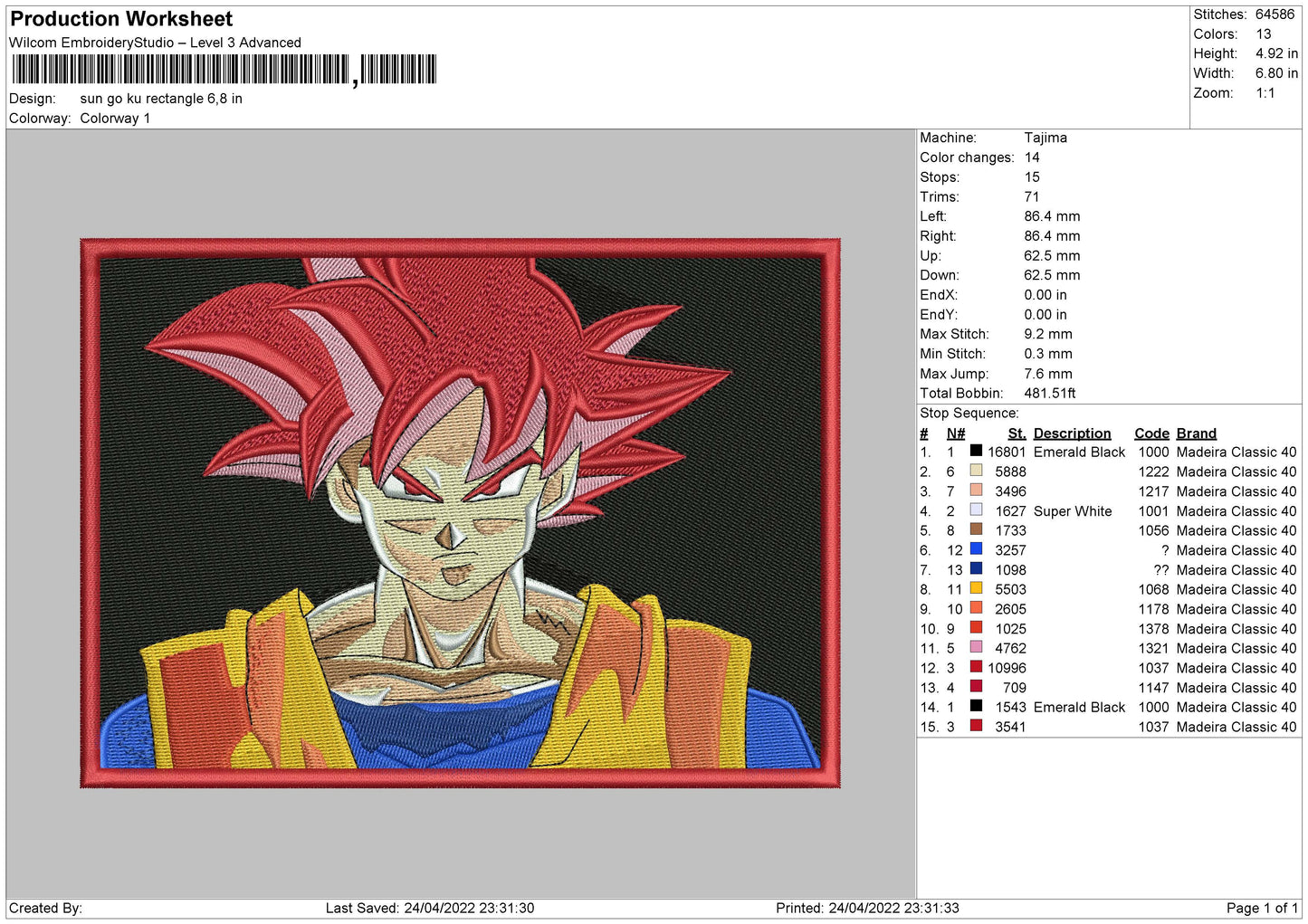The image size is (1308, 924).
Task: Click 'Printed: 24/04/2022 23:31:33' footer text
Action: click(867, 908)
